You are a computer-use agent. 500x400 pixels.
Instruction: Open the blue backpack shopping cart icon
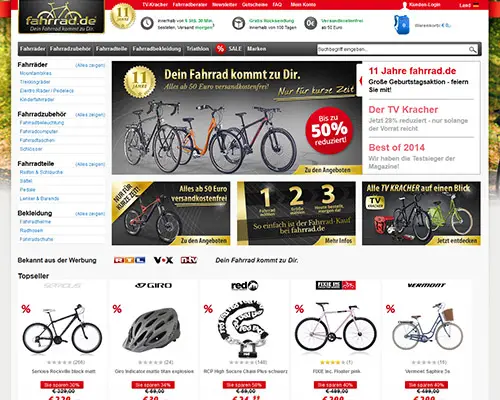click(401, 24)
